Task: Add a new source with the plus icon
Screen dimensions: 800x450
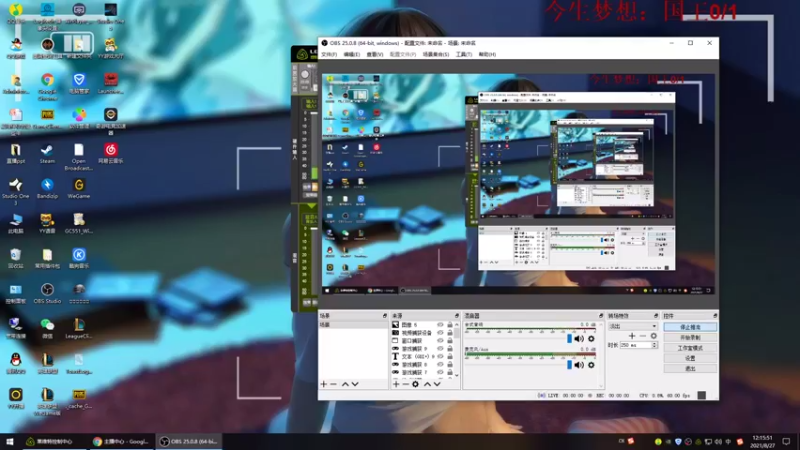Action: pos(396,384)
